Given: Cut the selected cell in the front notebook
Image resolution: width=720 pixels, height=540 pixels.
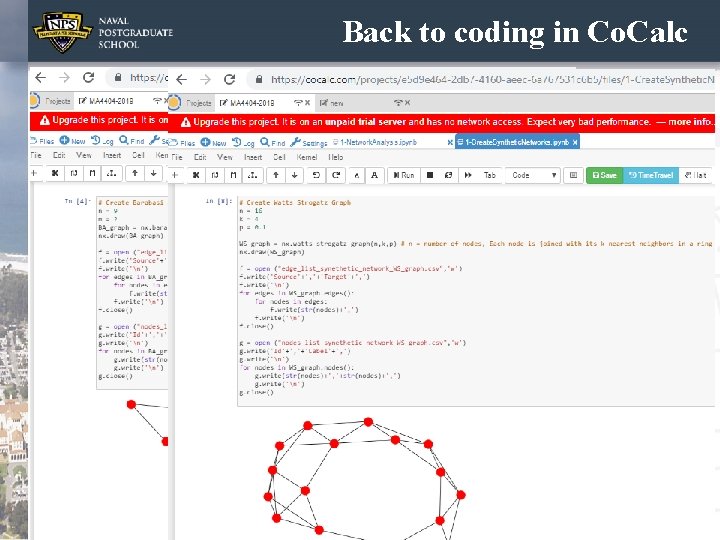Looking at the screenshot, I should [x=196, y=175].
